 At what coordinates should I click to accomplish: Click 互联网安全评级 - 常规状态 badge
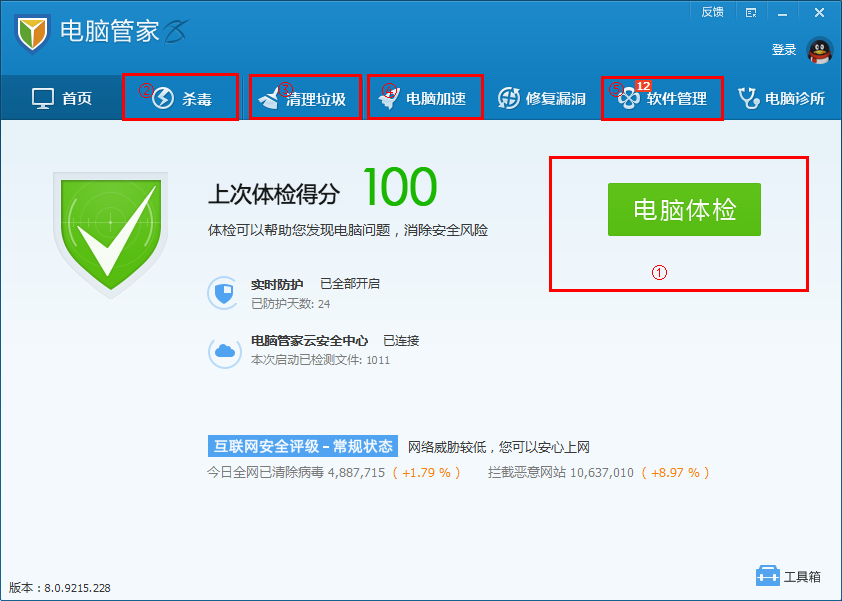(x=303, y=446)
